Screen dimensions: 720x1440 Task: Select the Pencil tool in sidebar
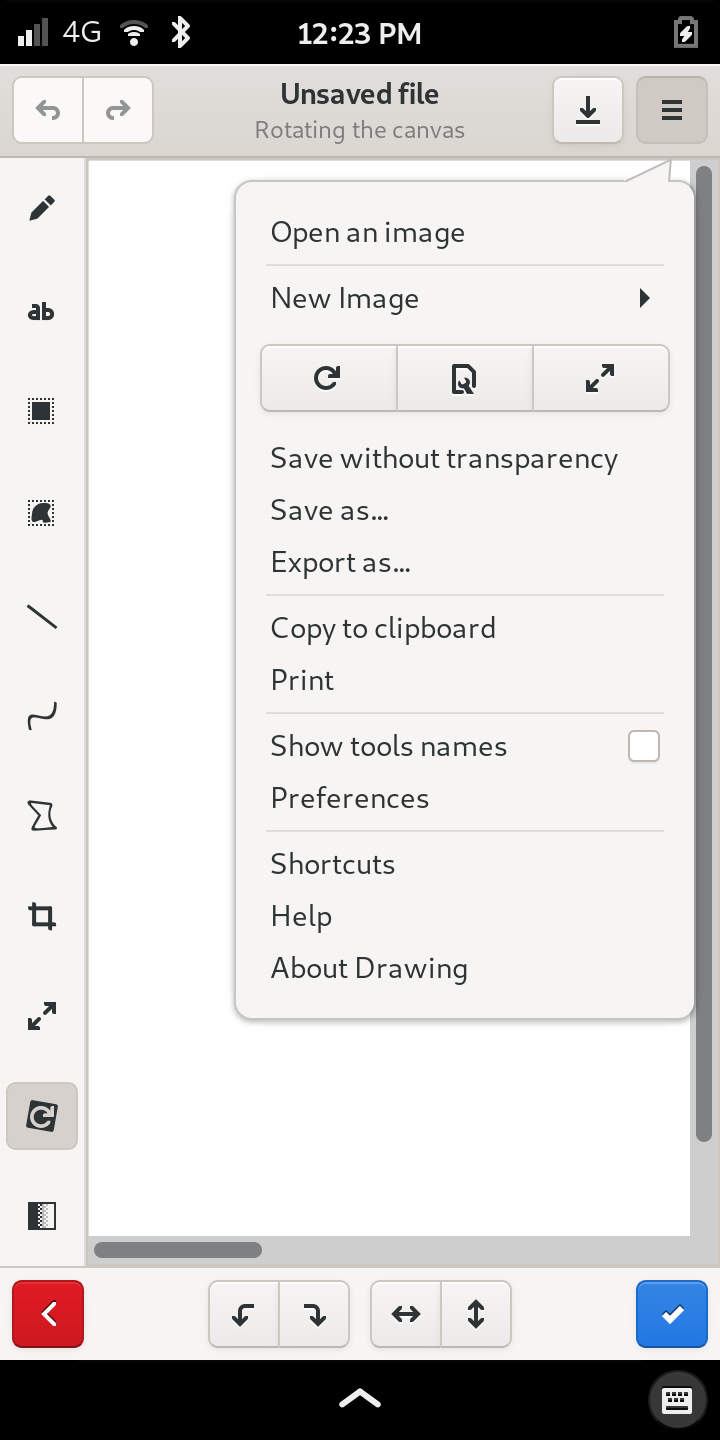click(42, 208)
